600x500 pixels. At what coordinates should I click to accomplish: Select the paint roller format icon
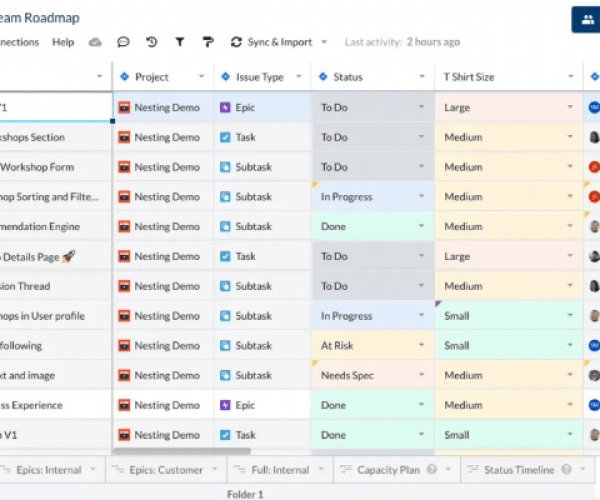208,42
